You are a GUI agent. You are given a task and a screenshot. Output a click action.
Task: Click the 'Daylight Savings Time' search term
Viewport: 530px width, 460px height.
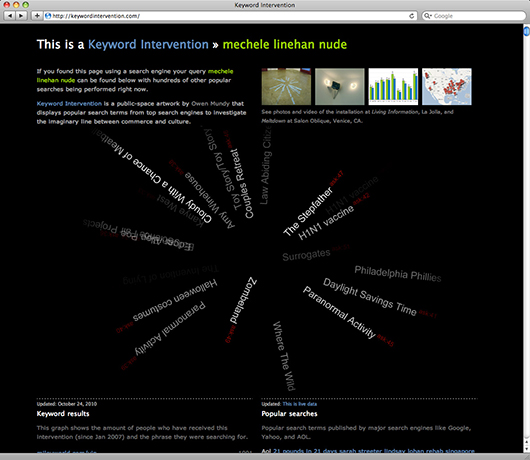pyautogui.click(x=369, y=297)
